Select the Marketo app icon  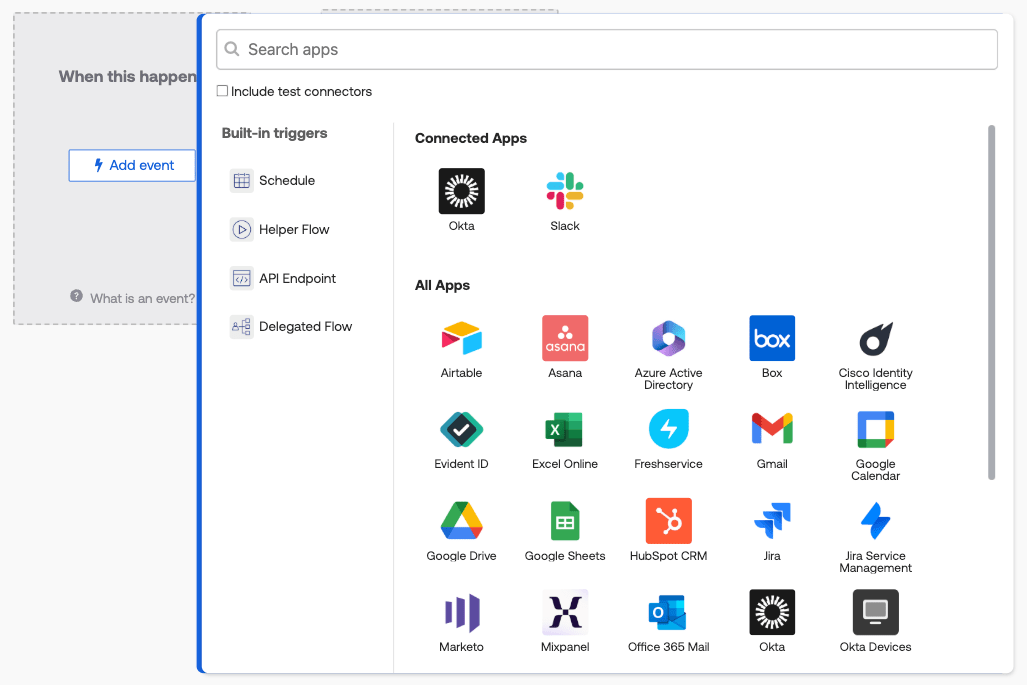(x=461, y=612)
